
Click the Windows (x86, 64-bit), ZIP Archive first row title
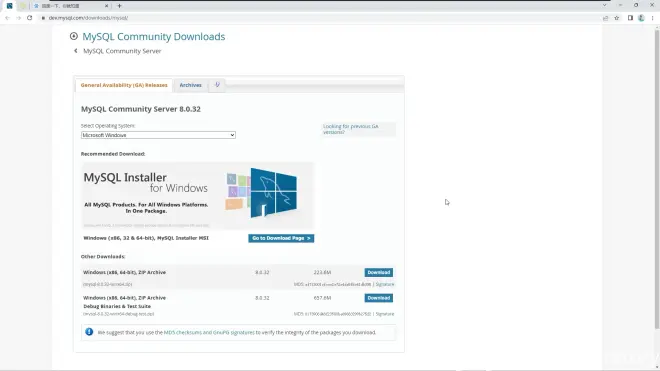tap(125, 272)
